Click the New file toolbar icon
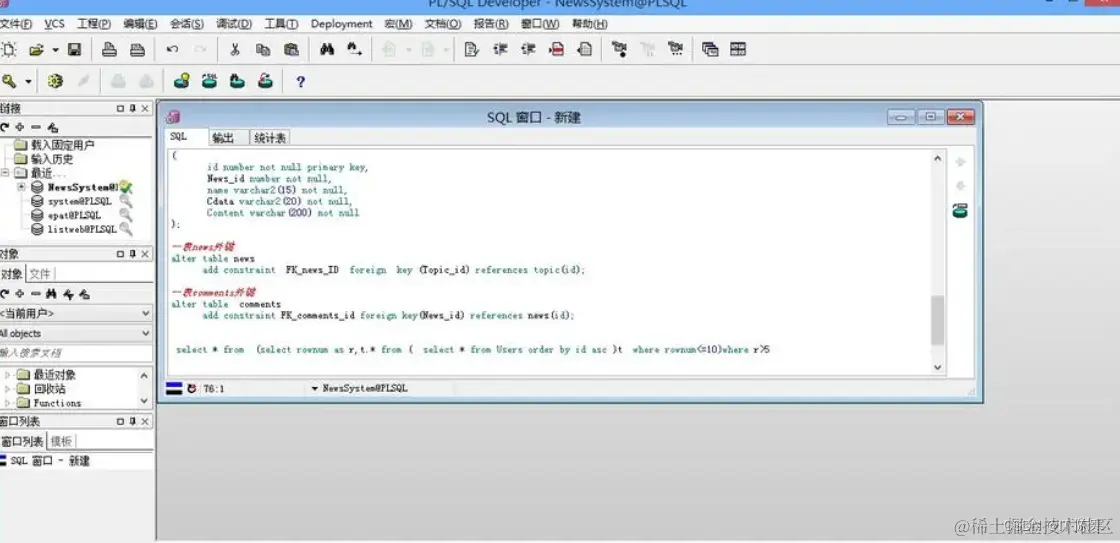1120x543 pixels. point(9,49)
